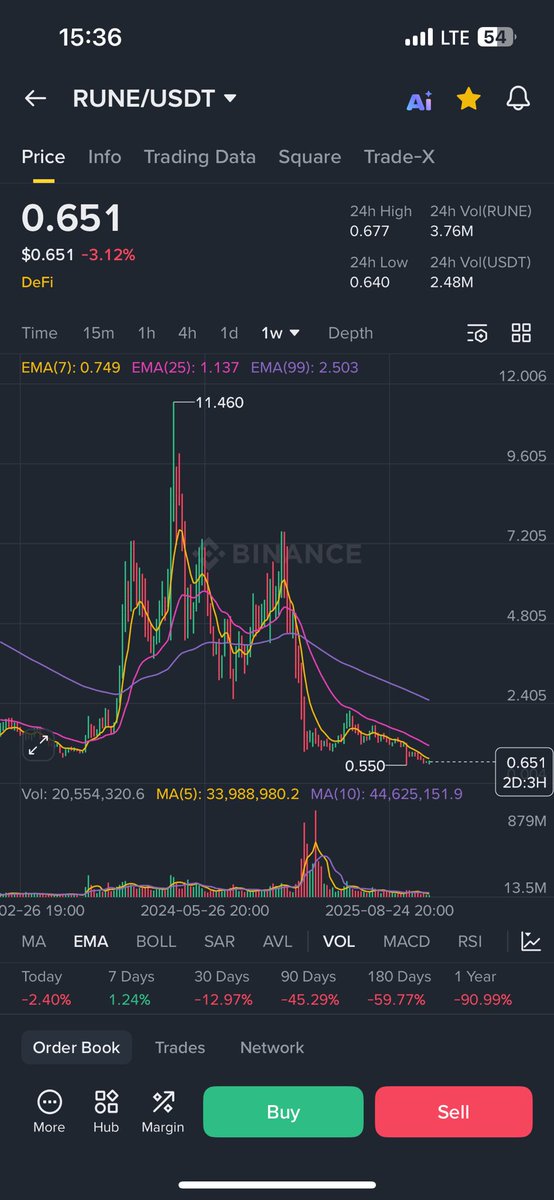554x1200 pixels.
Task: Select the 4h interval
Action: [187, 333]
